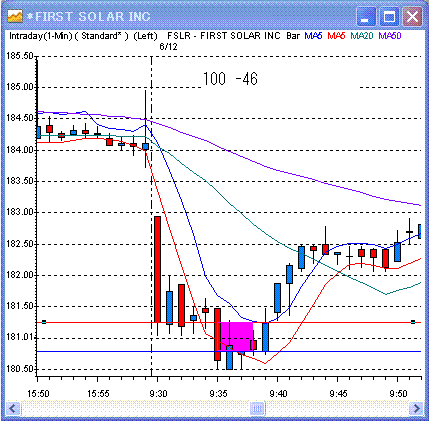Click the green MA20 legend label
429x421 pixels.
tap(362, 36)
